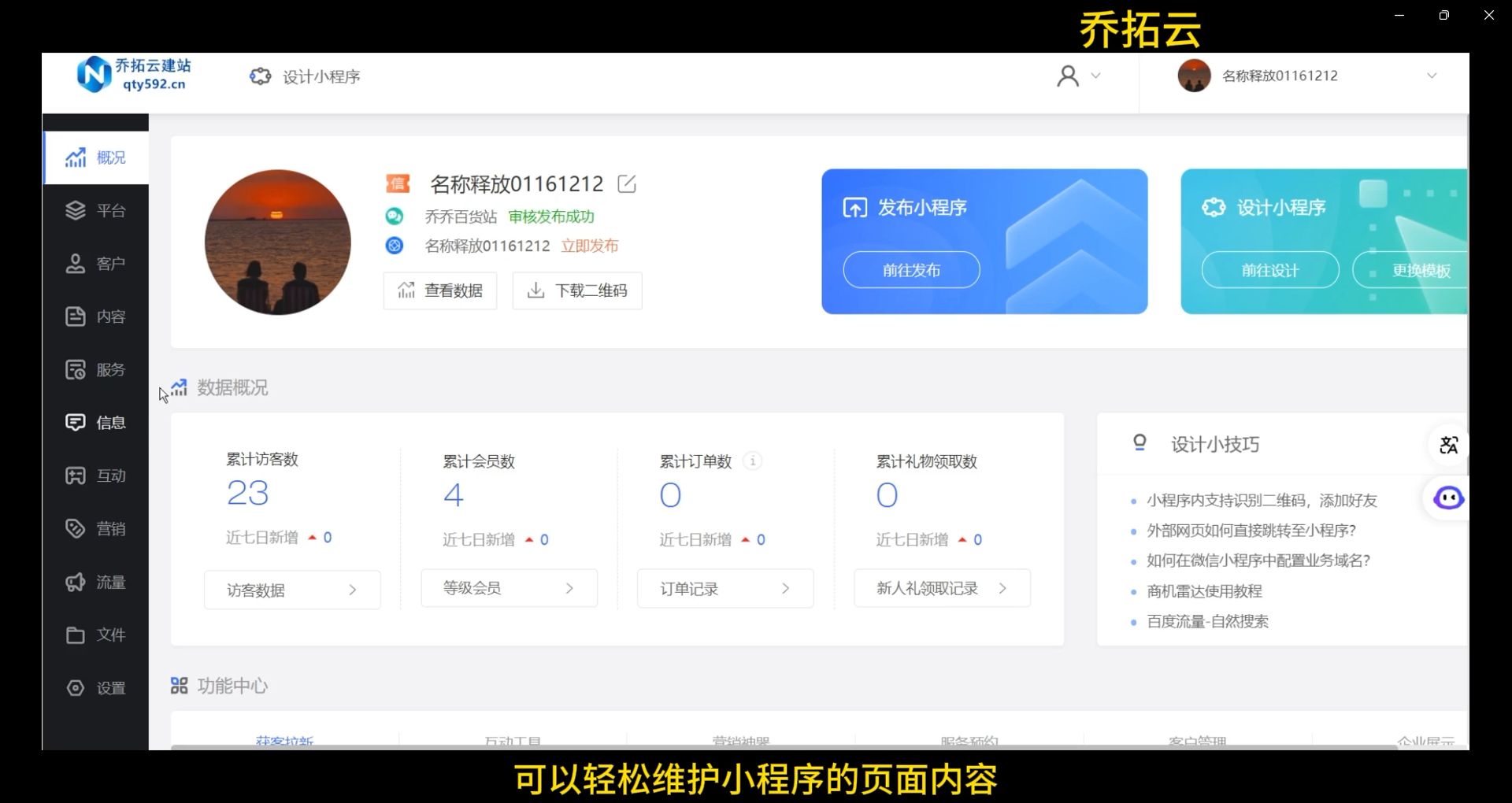Click the 下载二维码 button

(577, 290)
